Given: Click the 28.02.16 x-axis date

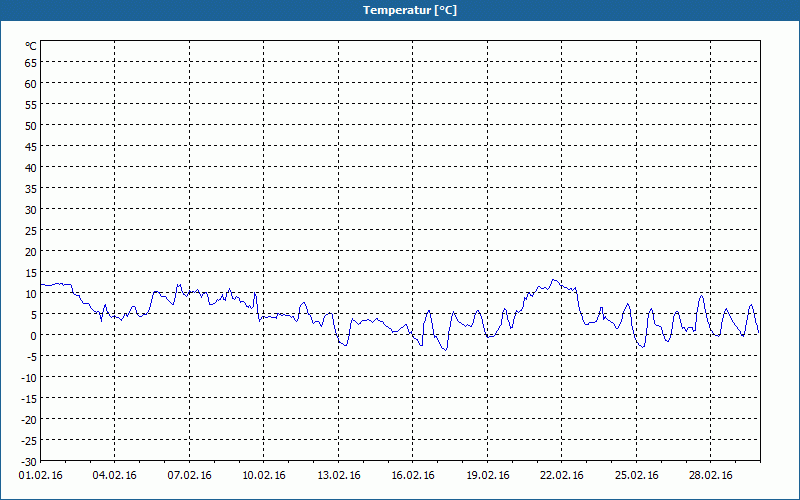Looking at the screenshot, I should 709,476.
